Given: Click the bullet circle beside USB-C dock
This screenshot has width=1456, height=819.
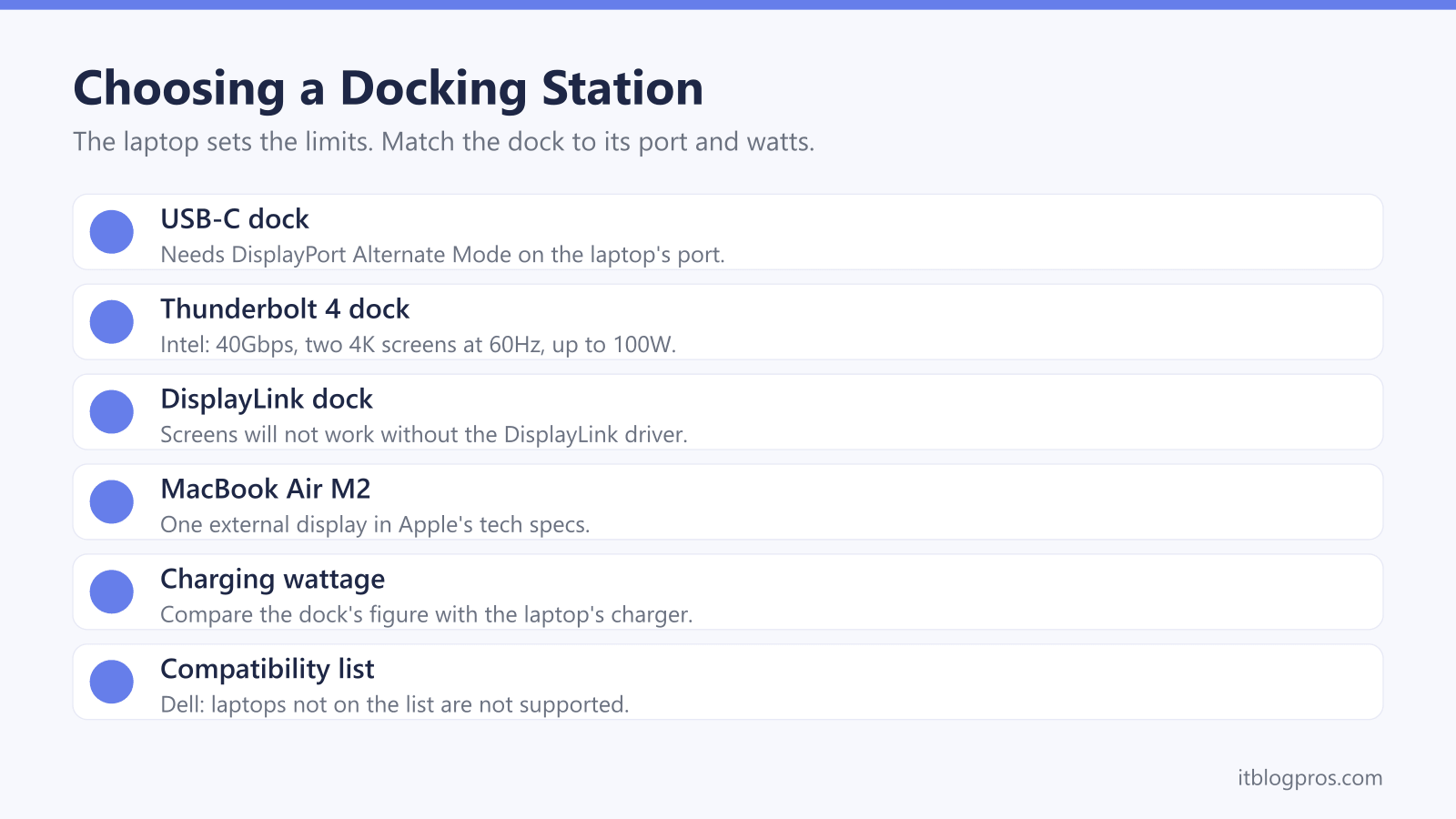Looking at the screenshot, I should 112,232.
